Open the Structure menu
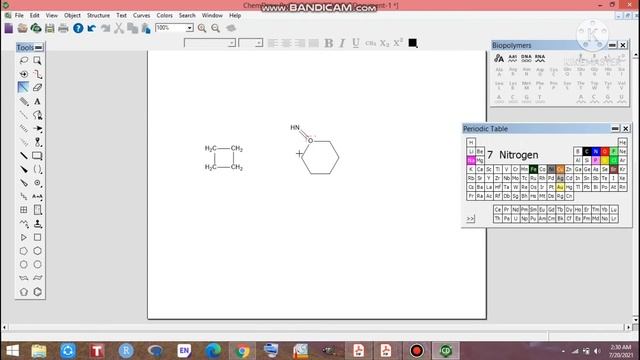 pos(98,15)
